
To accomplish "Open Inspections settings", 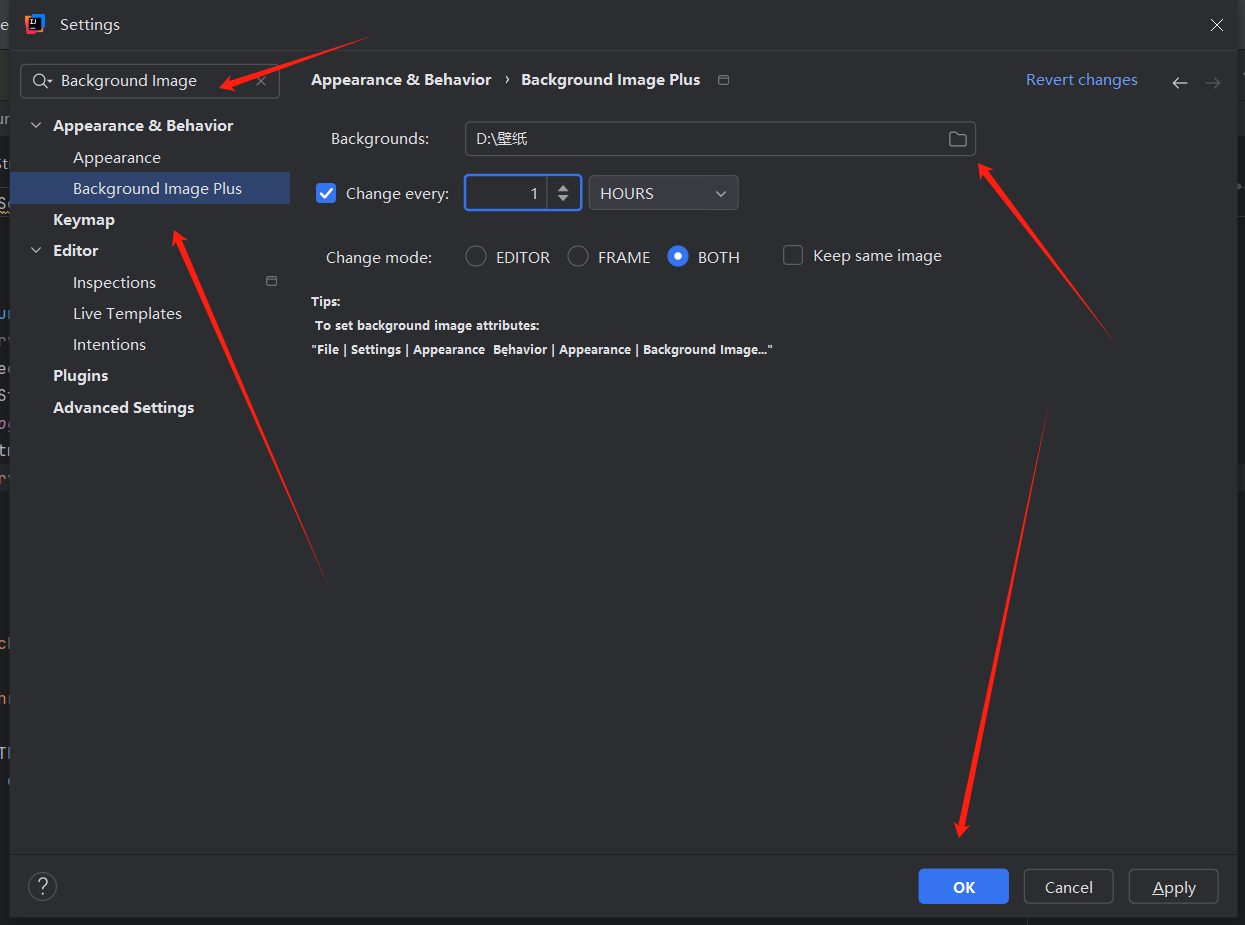I will 114,282.
